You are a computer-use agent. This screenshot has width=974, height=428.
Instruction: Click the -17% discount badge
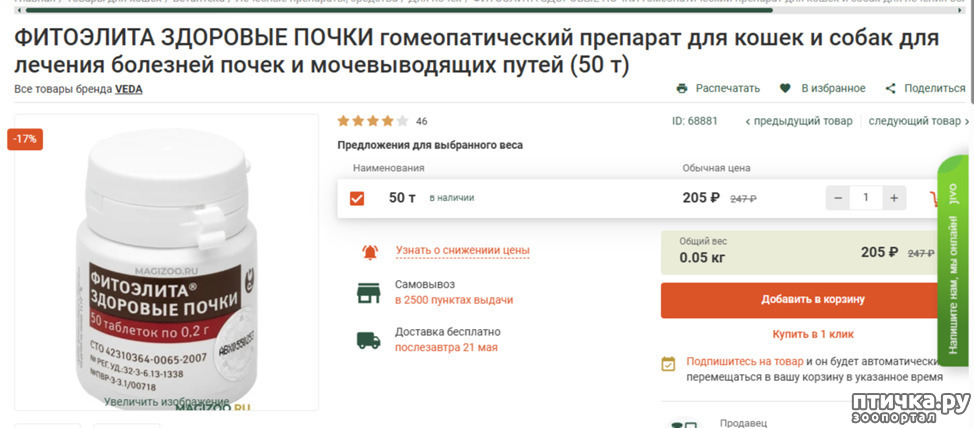click(25, 139)
